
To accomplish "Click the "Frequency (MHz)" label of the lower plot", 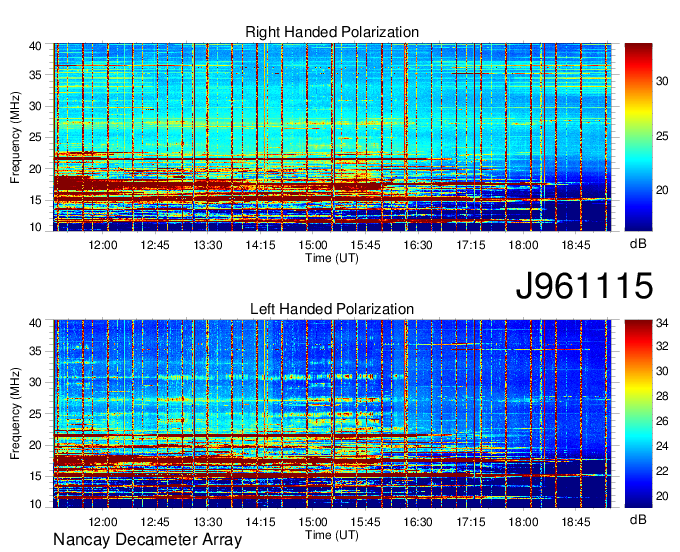I will (15, 414).
